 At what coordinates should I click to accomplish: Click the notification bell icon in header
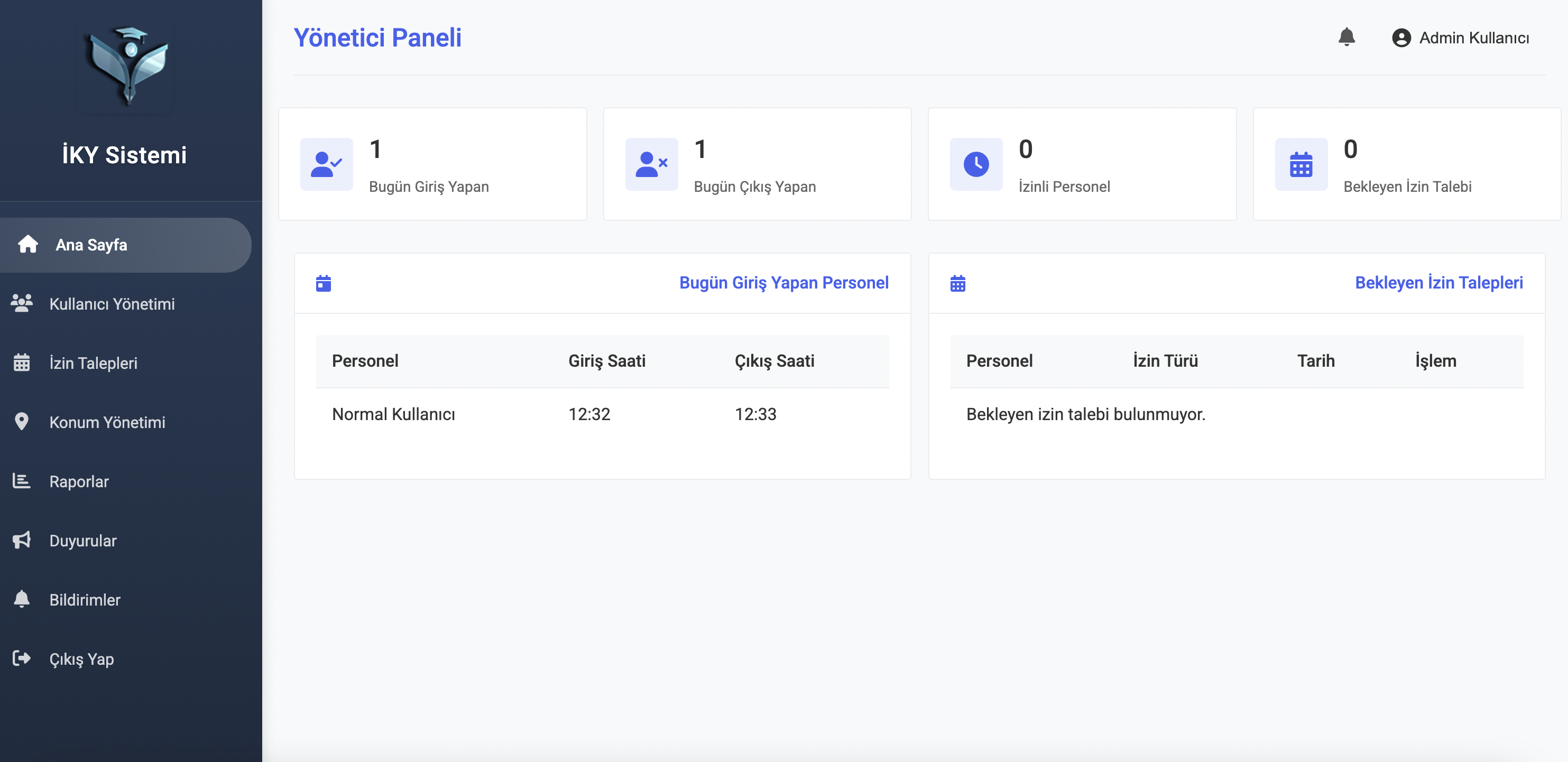1346,37
